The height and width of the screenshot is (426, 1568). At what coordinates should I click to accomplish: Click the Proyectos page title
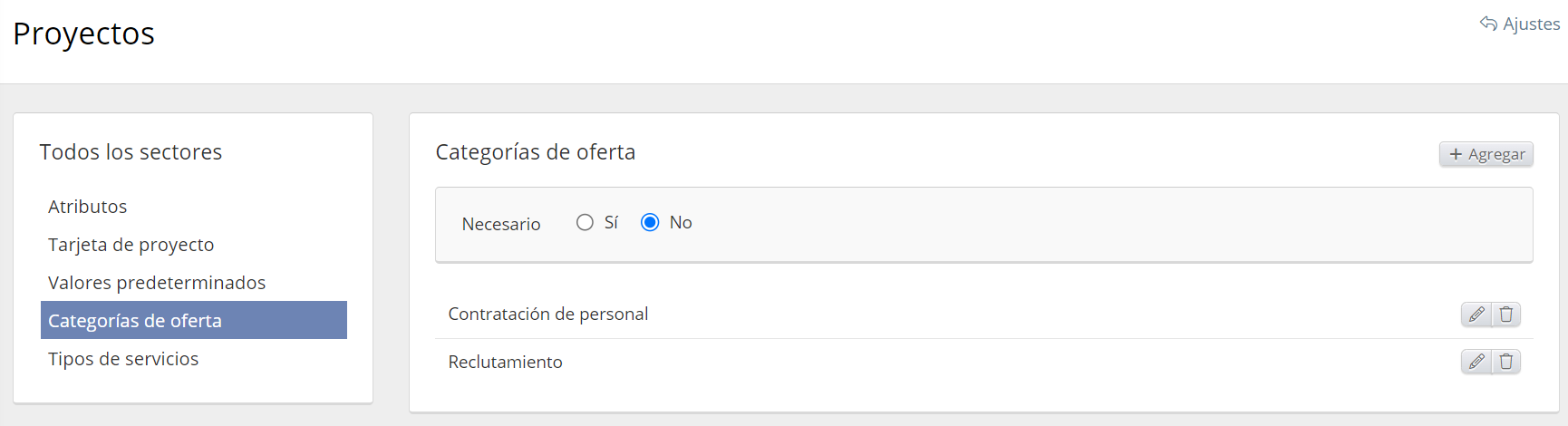coord(83,34)
